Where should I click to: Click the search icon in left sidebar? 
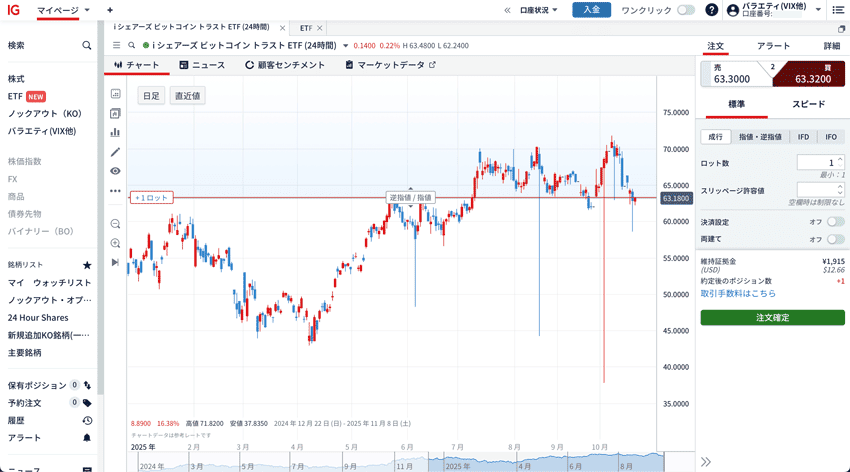(x=87, y=45)
